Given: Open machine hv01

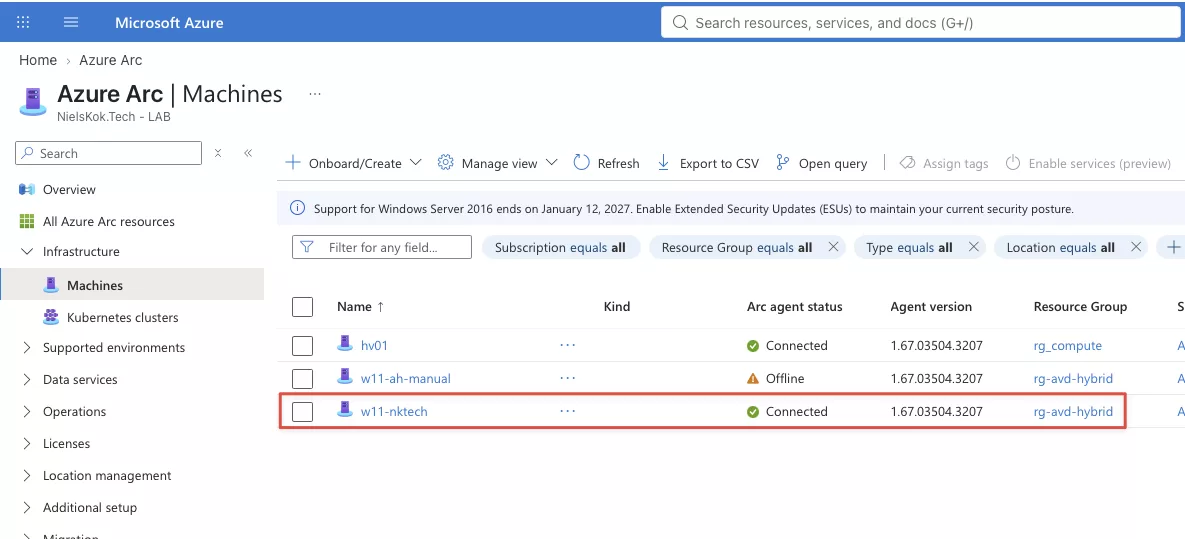Looking at the screenshot, I should pyautogui.click(x=374, y=345).
